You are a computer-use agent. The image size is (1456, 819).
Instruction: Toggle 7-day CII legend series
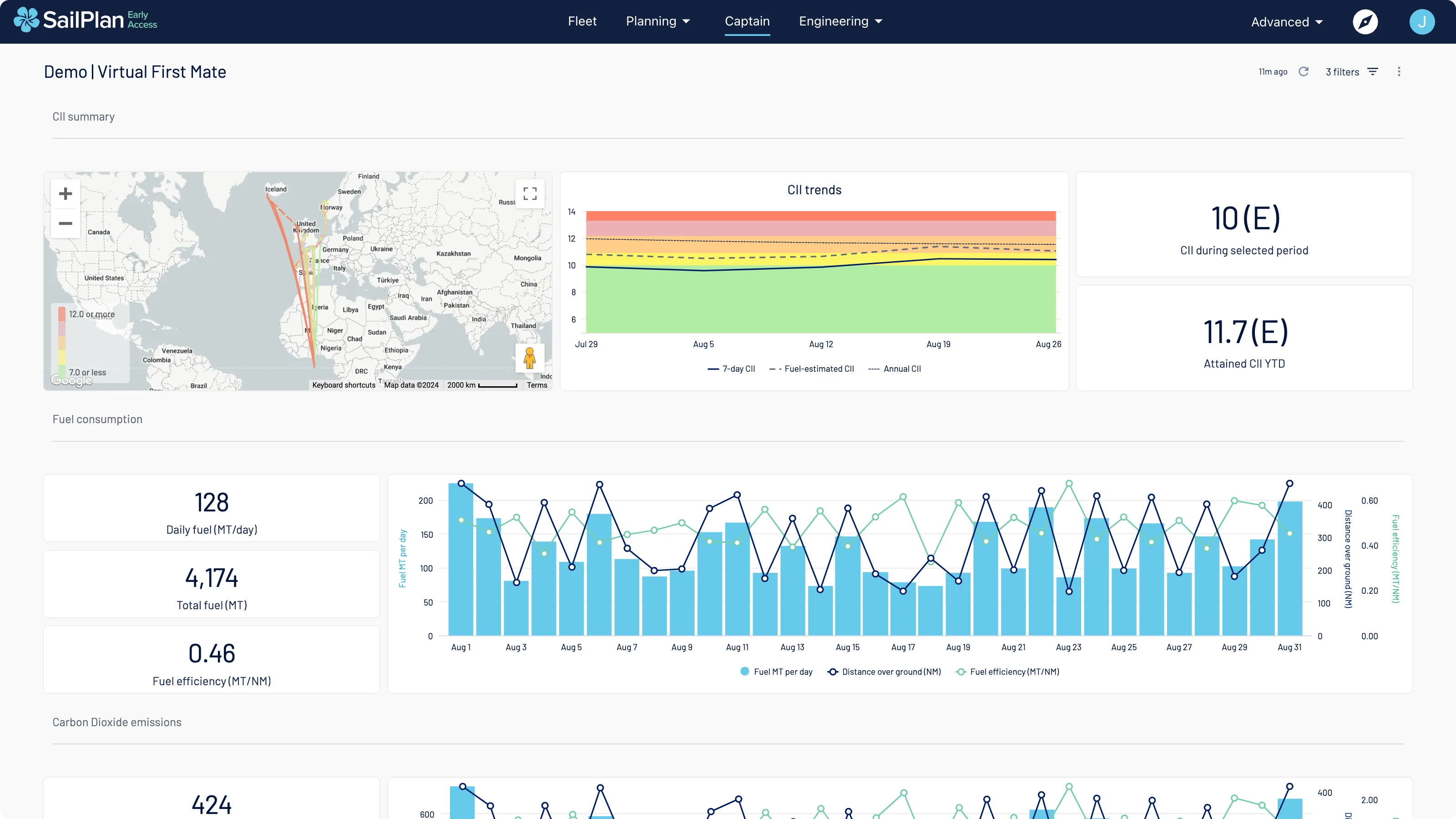pos(731,369)
